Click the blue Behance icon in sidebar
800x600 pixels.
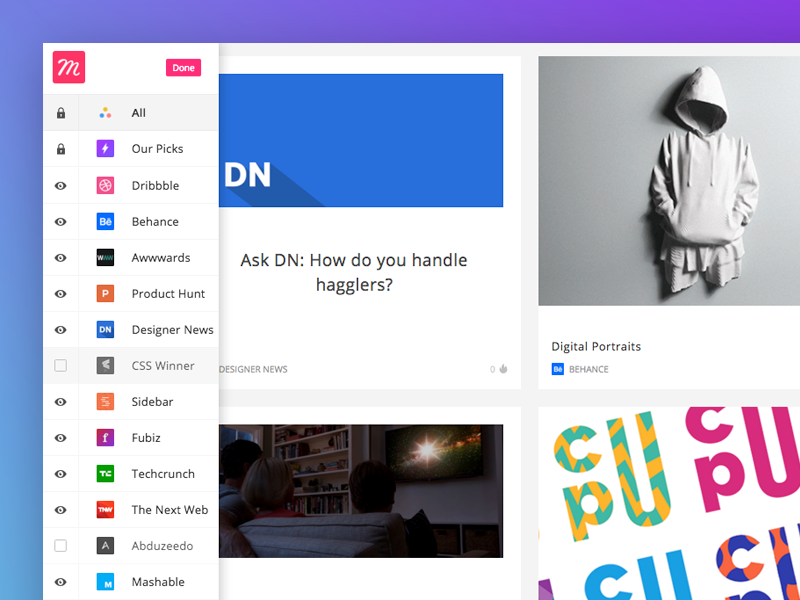[x=105, y=221]
